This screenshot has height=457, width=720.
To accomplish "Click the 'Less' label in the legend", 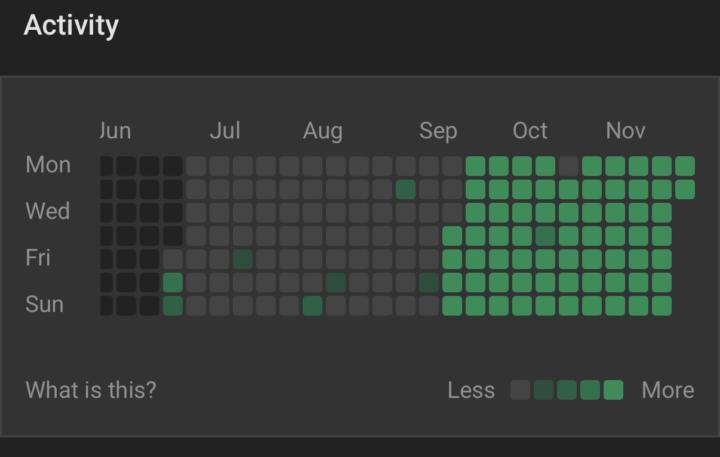I will (x=471, y=390).
